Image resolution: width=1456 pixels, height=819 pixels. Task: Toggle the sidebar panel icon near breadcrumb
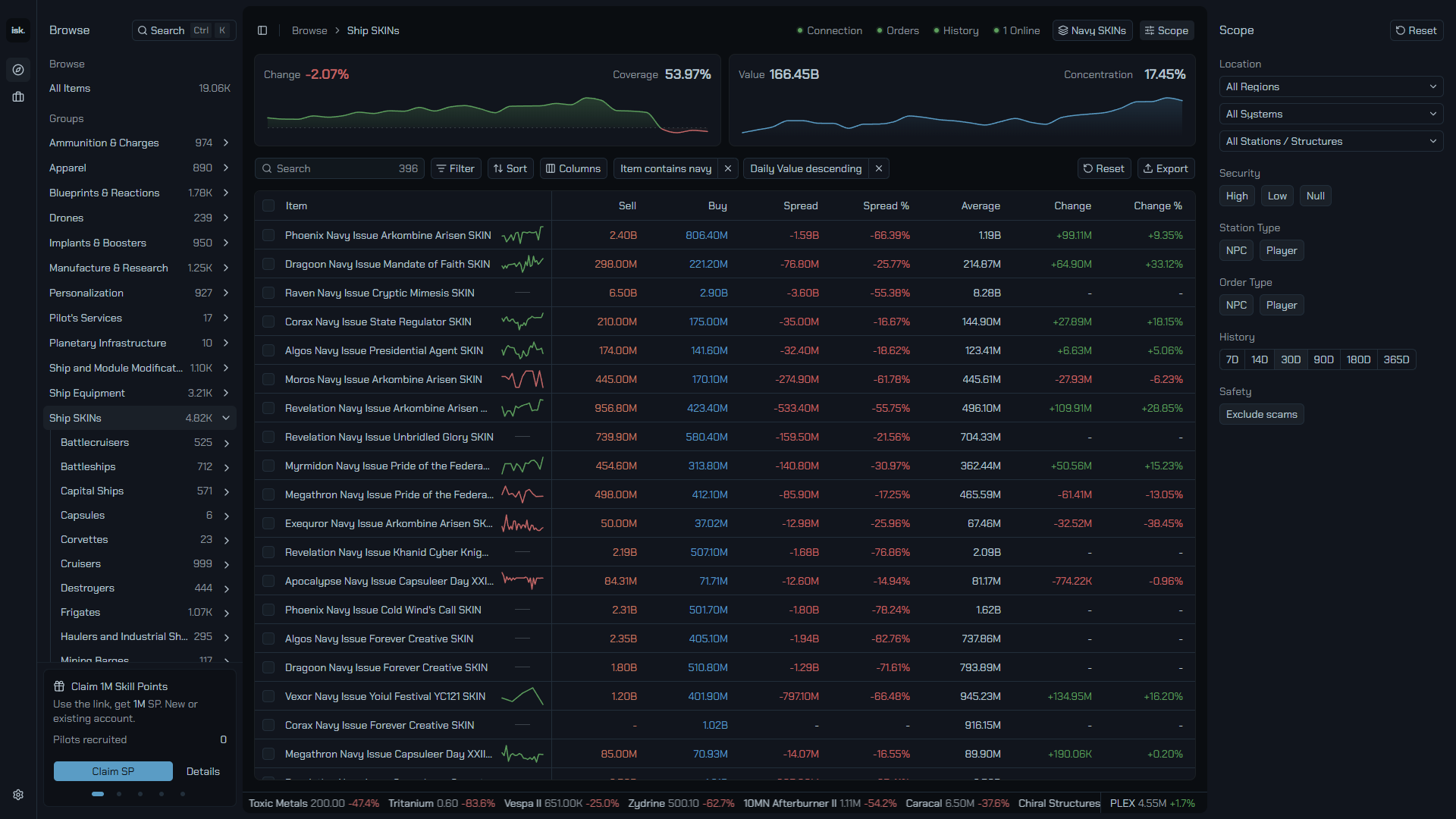262,30
